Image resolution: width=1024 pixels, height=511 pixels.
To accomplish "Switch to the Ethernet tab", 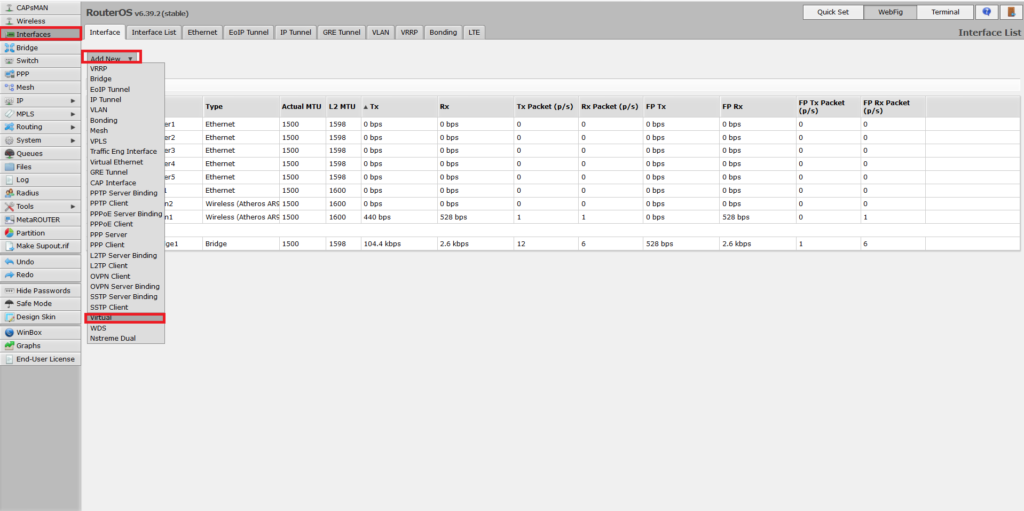I will click(x=202, y=32).
